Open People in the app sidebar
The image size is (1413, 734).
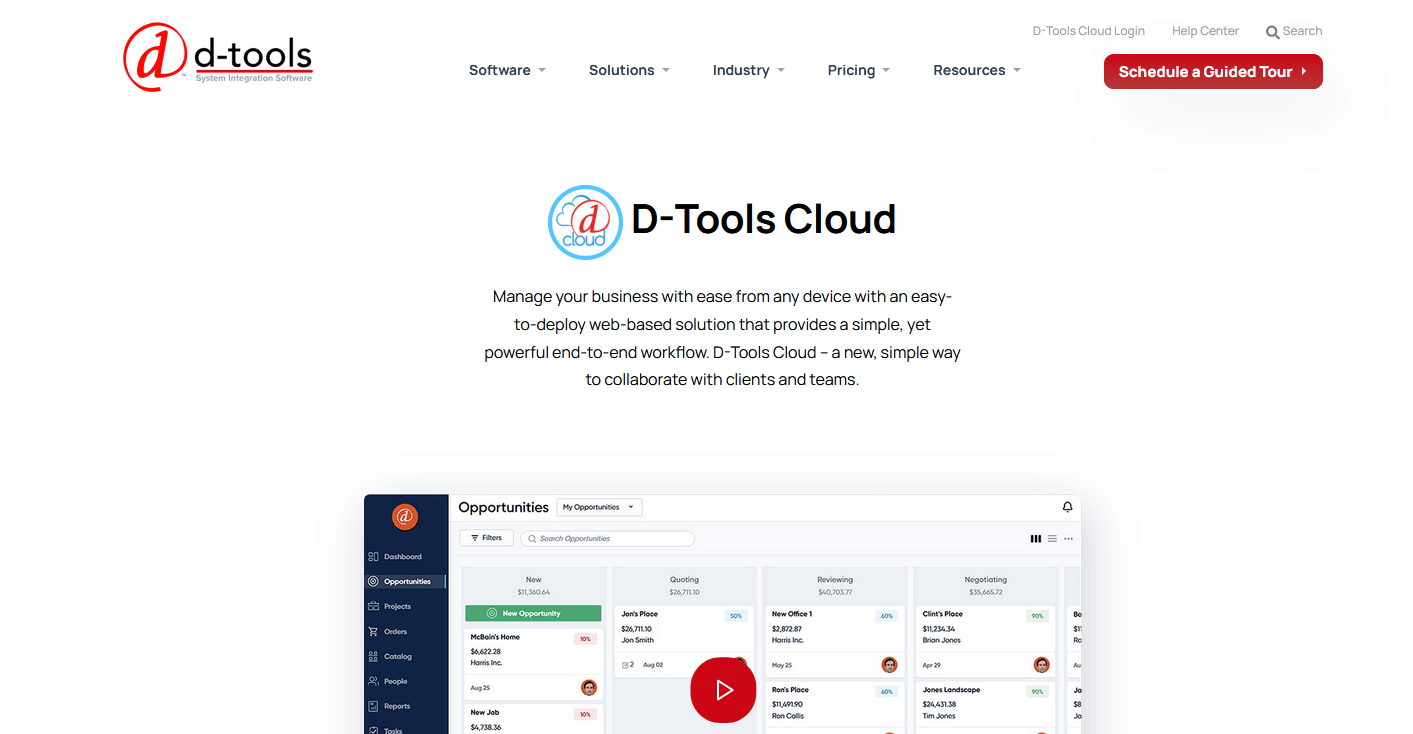tap(388, 681)
